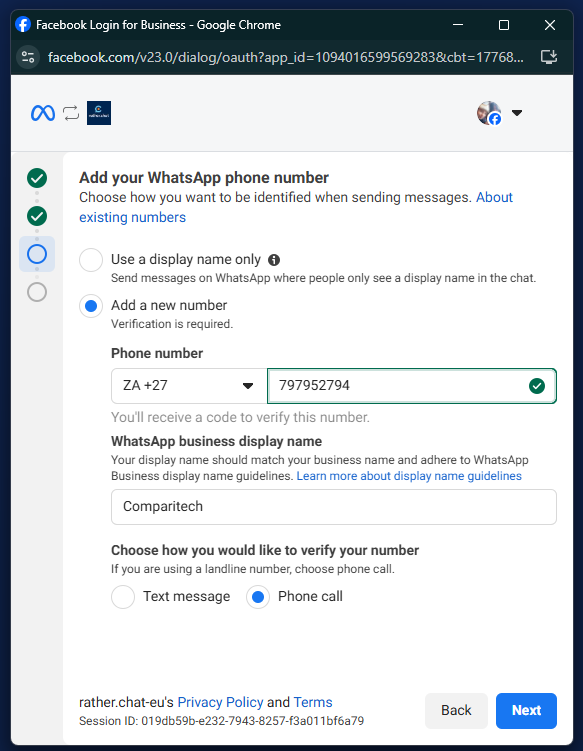583x751 pixels.
Task: Click the Facebook URL address bar
Action: [x=286, y=57]
